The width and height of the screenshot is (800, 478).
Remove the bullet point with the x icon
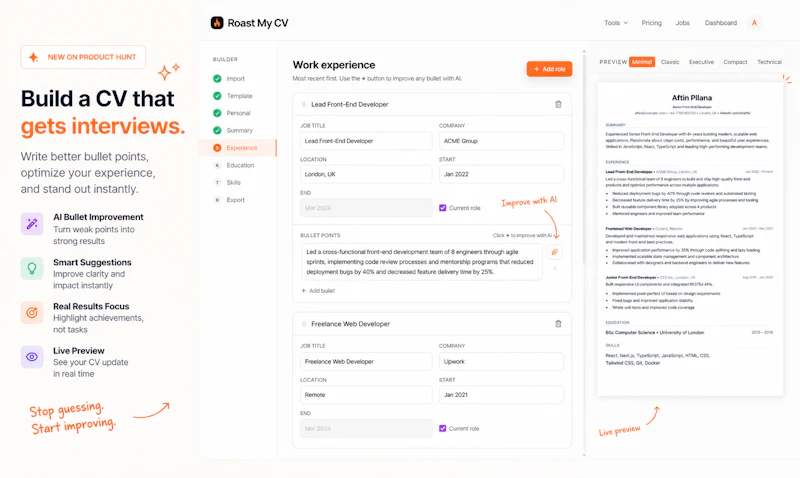click(555, 269)
